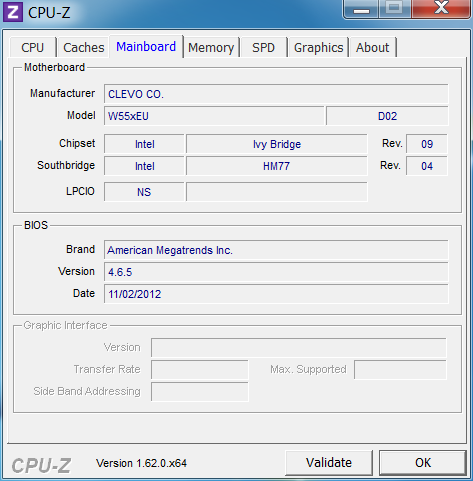Click the BIOS Brand label
473x481 pixels.
pos(80,249)
